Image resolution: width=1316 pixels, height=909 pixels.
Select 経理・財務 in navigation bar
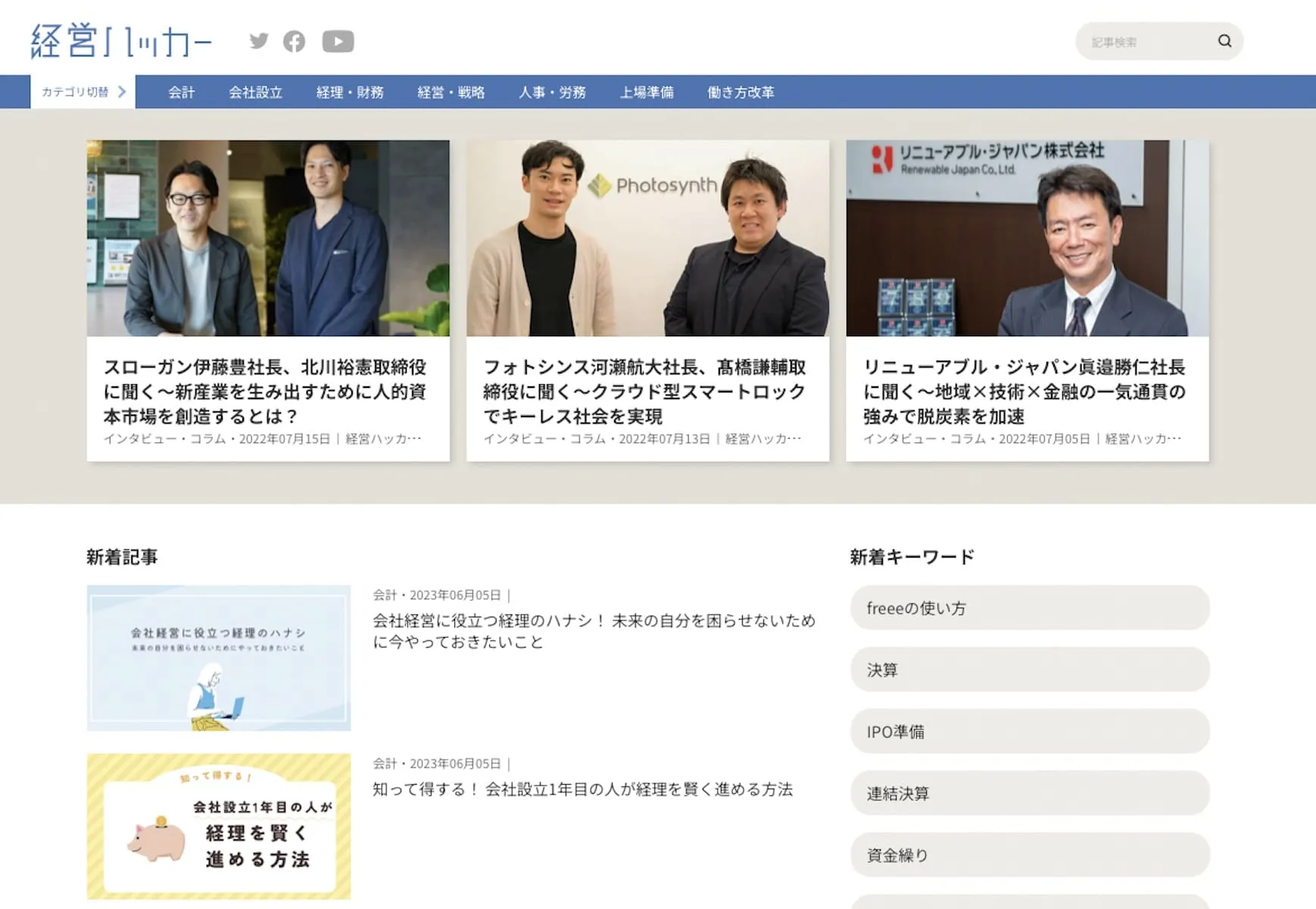(350, 92)
